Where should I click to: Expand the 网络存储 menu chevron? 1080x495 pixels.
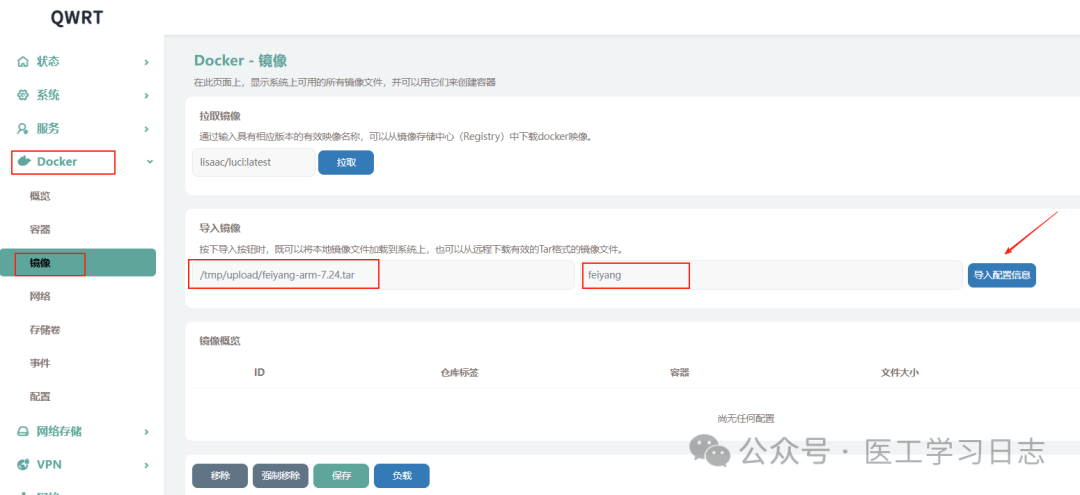147,432
